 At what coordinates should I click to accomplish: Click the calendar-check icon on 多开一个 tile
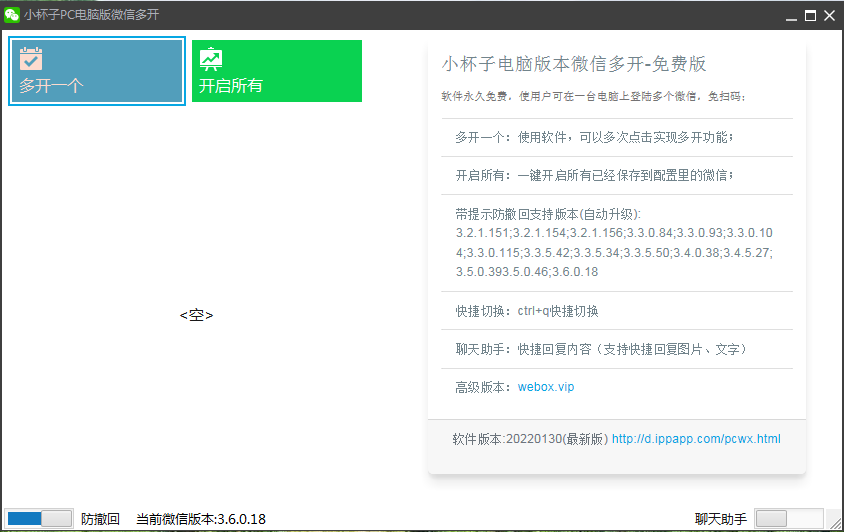coord(31,58)
